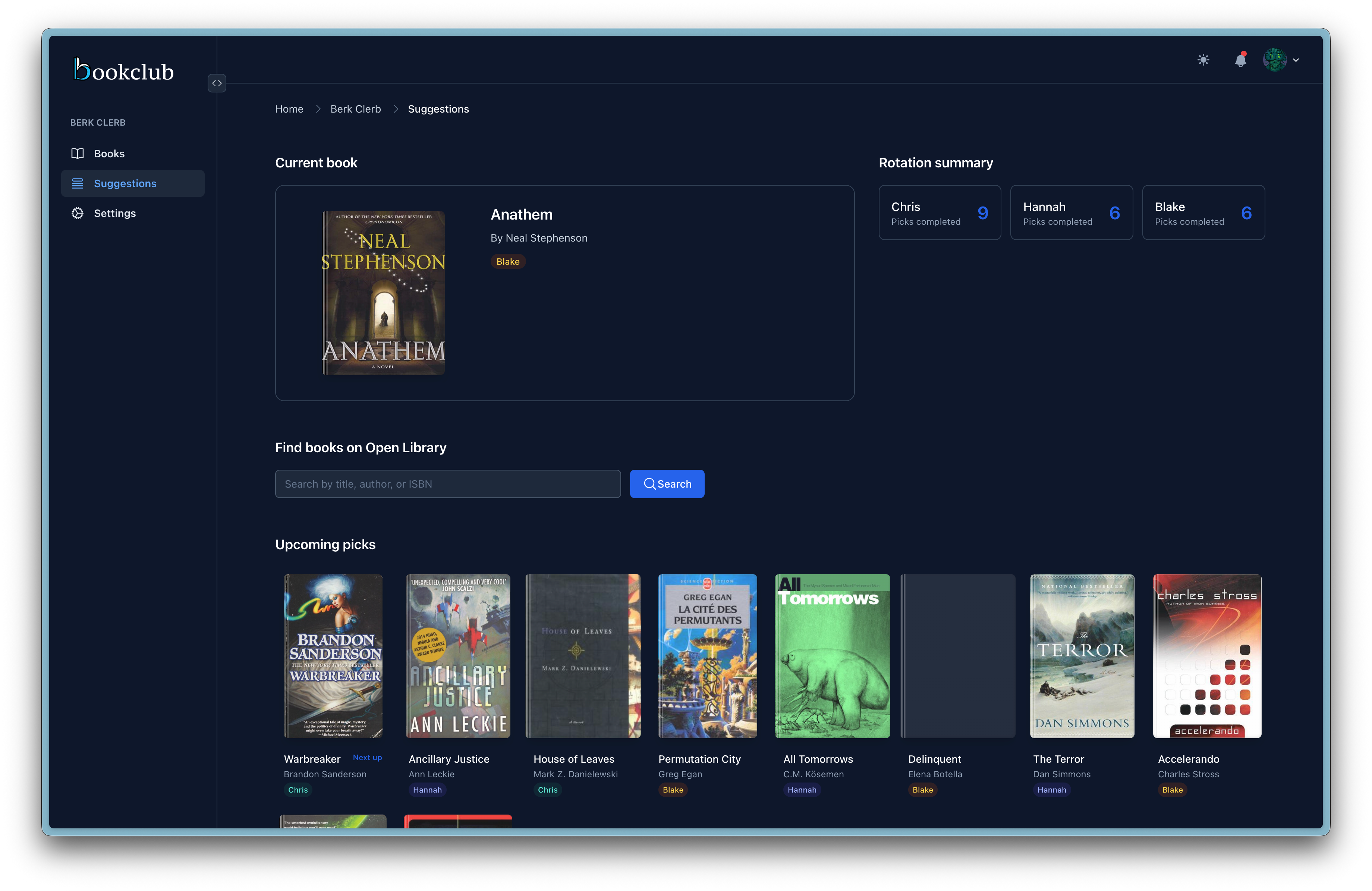Toggle light mode with the sun icon

click(1204, 60)
